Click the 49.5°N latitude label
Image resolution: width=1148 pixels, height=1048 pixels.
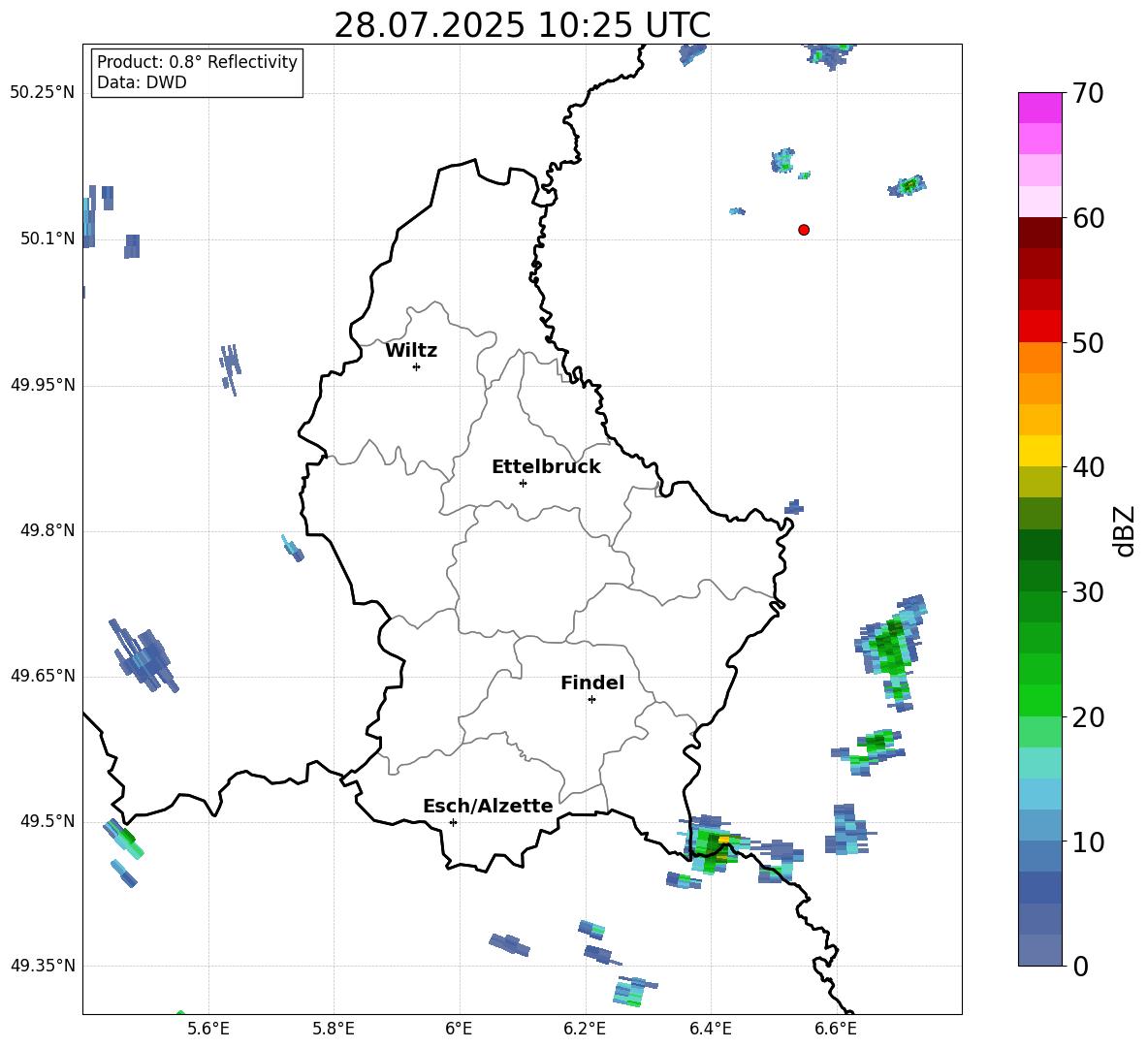[x=48, y=820]
